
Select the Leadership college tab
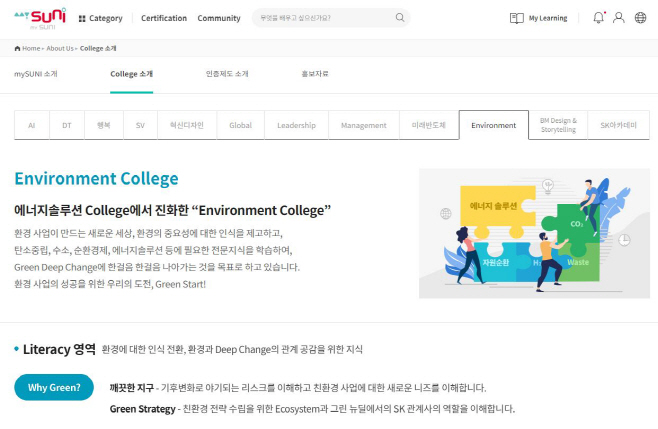click(x=296, y=125)
